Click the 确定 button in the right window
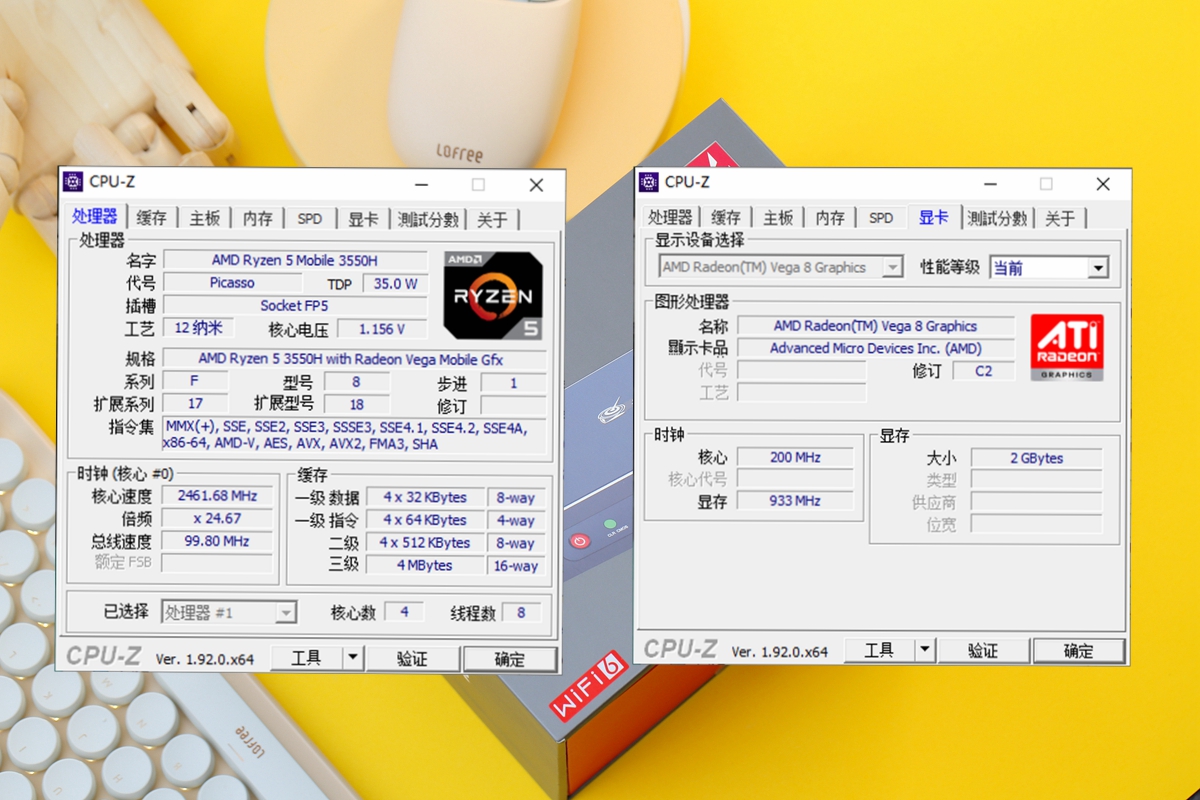Image resolution: width=1200 pixels, height=800 pixels. 1079,649
